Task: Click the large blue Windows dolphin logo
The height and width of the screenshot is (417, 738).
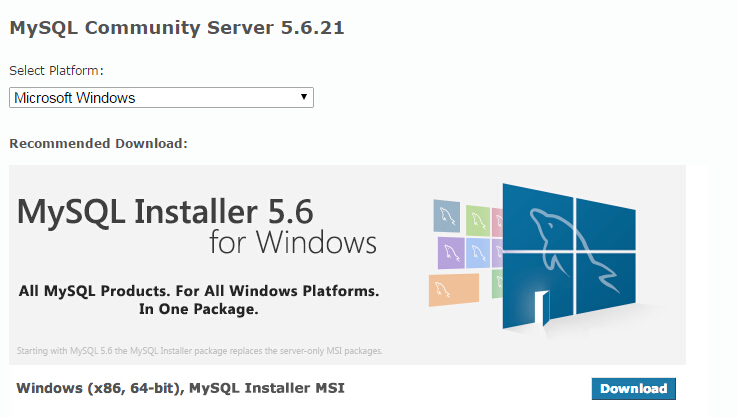Action: click(569, 257)
